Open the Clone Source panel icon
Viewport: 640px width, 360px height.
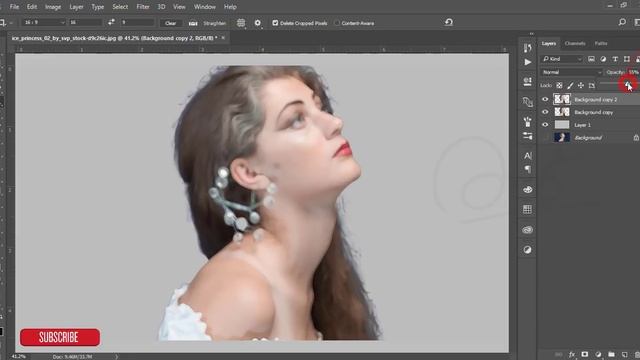tap(527, 102)
